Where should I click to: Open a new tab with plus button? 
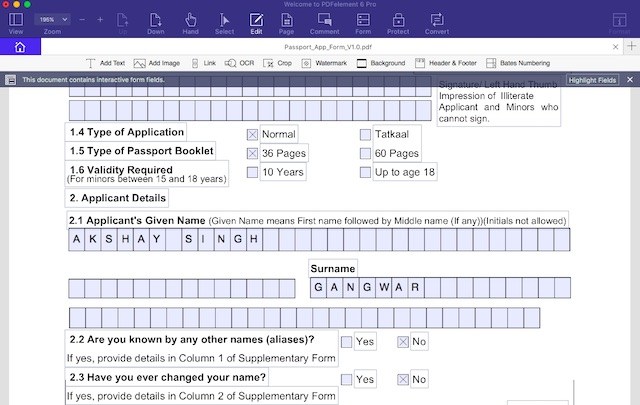click(x=631, y=46)
